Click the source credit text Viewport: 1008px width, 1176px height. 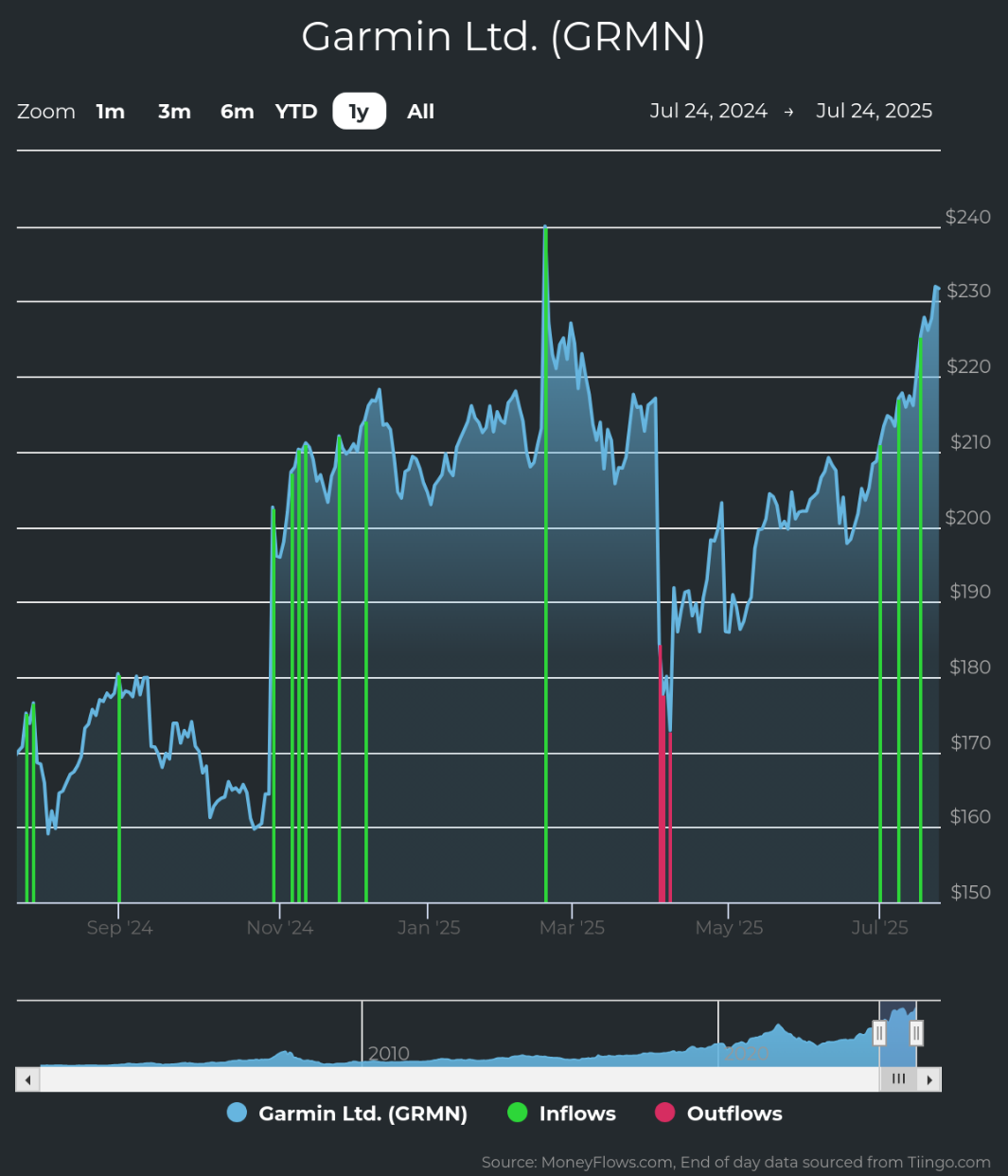point(735,1162)
